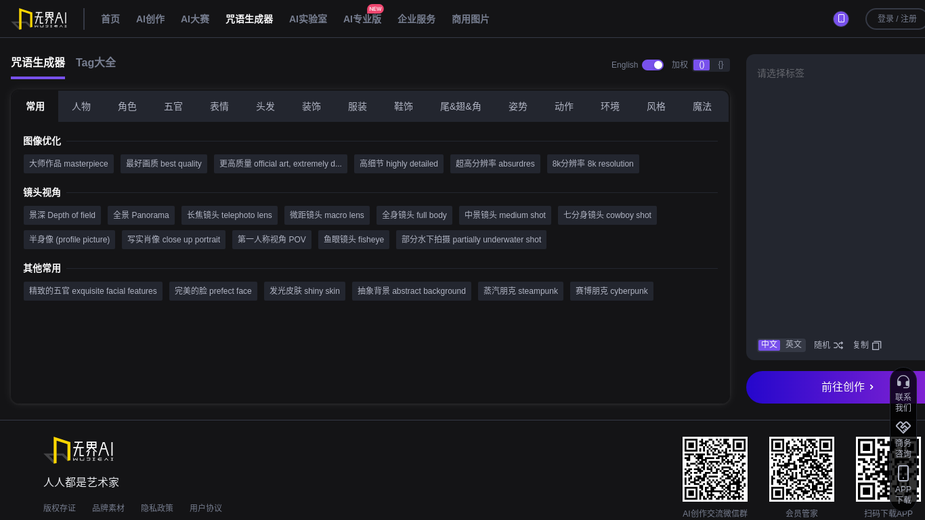Add the 大师作品 masterpiece tag
Screen dimensions: 925x520
[x=68, y=164]
